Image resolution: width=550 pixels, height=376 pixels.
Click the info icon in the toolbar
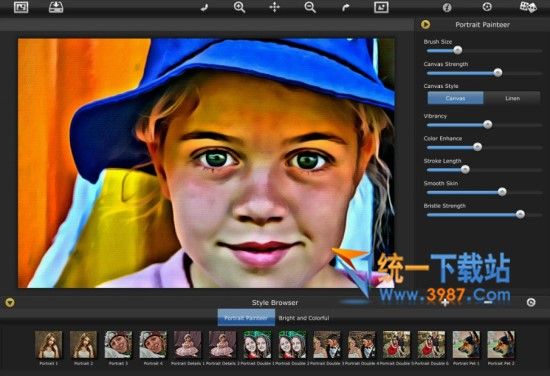[x=447, y=7]
